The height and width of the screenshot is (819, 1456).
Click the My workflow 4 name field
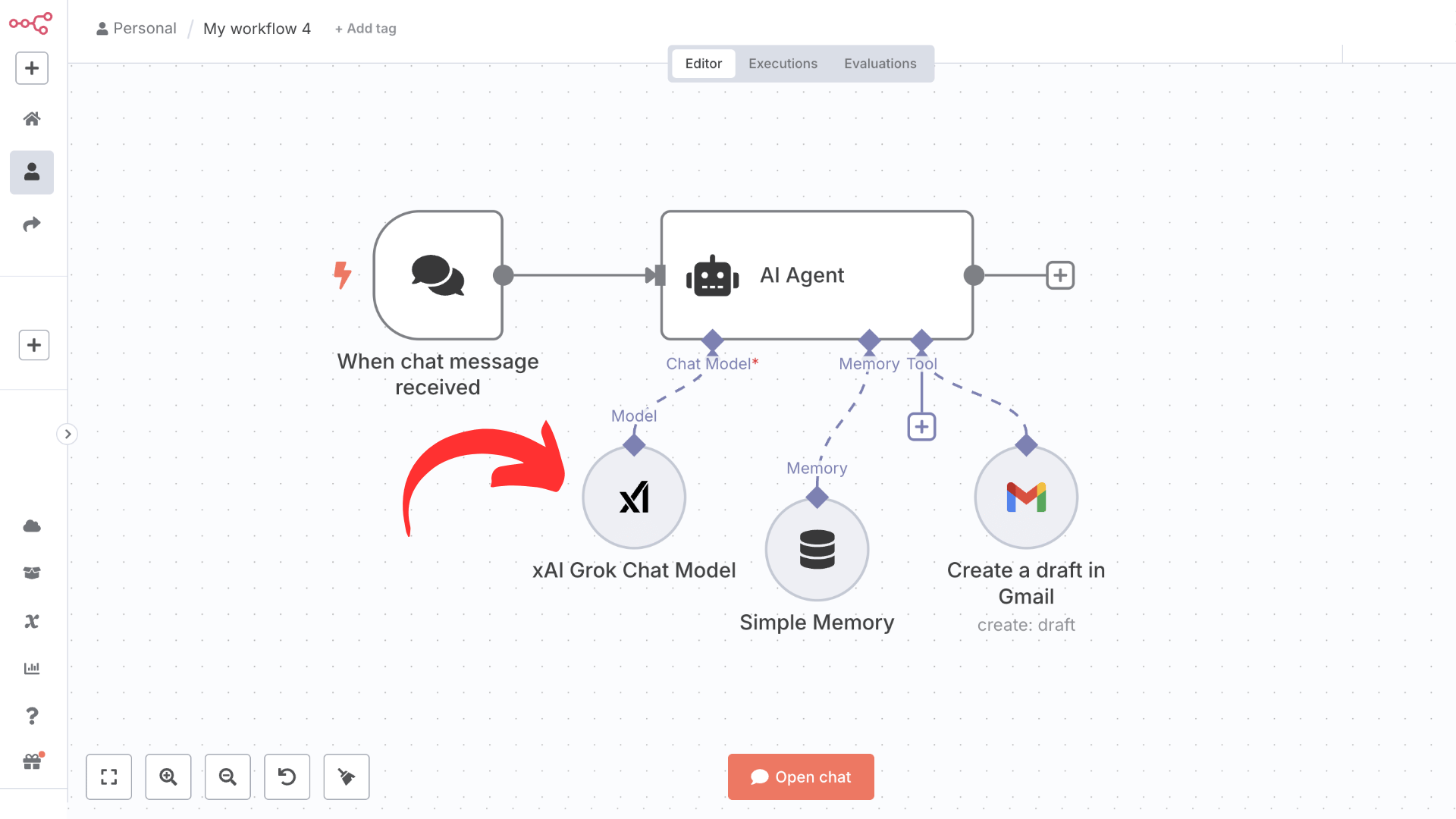pos(257,29)
